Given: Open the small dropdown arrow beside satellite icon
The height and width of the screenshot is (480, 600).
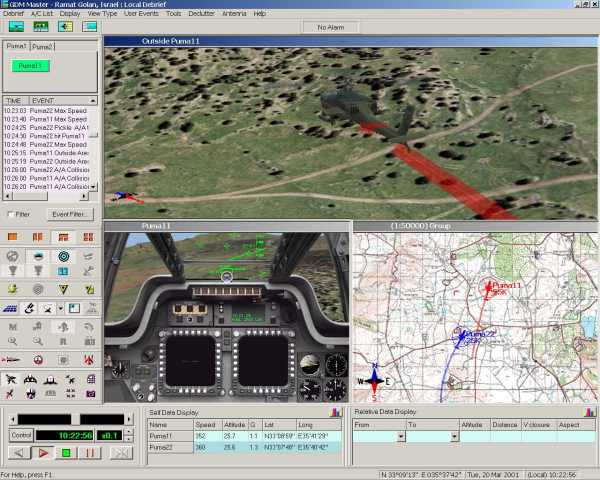Looking at the screenshot, I should click(60, 308).
